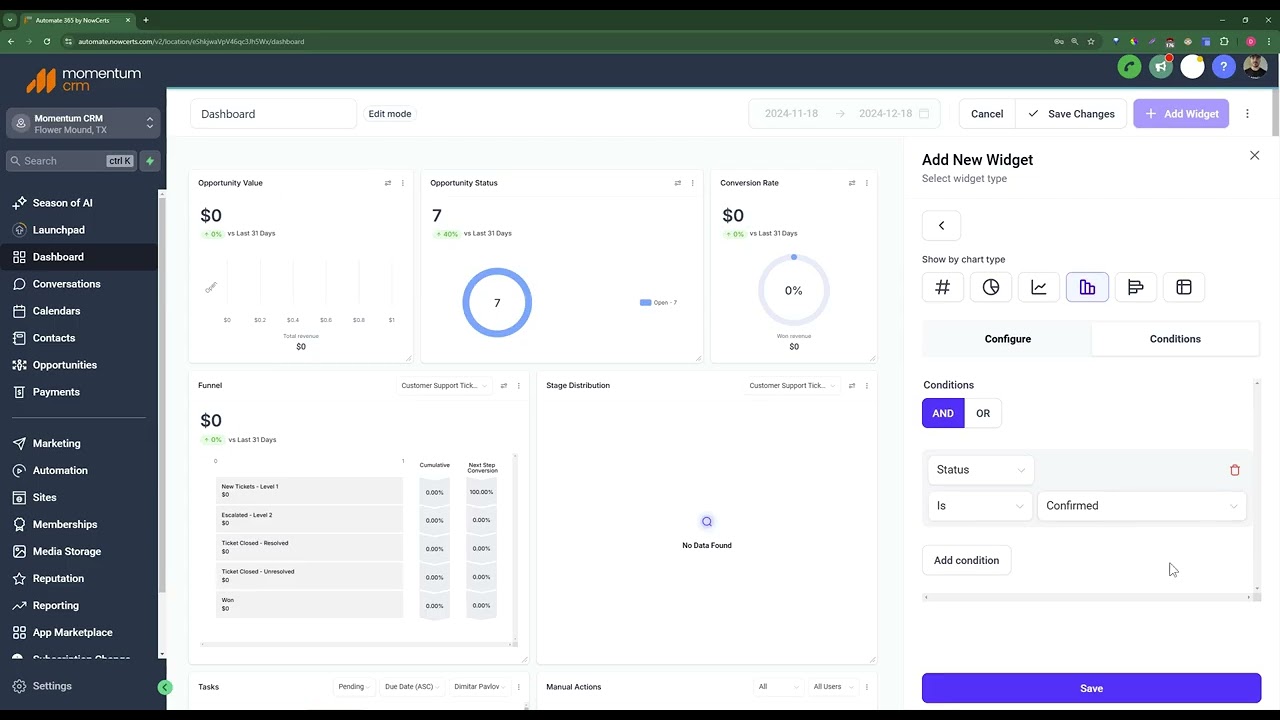1280x720 pixels.
Task: Open Automation in sidebar
Action: click(79, 470)
